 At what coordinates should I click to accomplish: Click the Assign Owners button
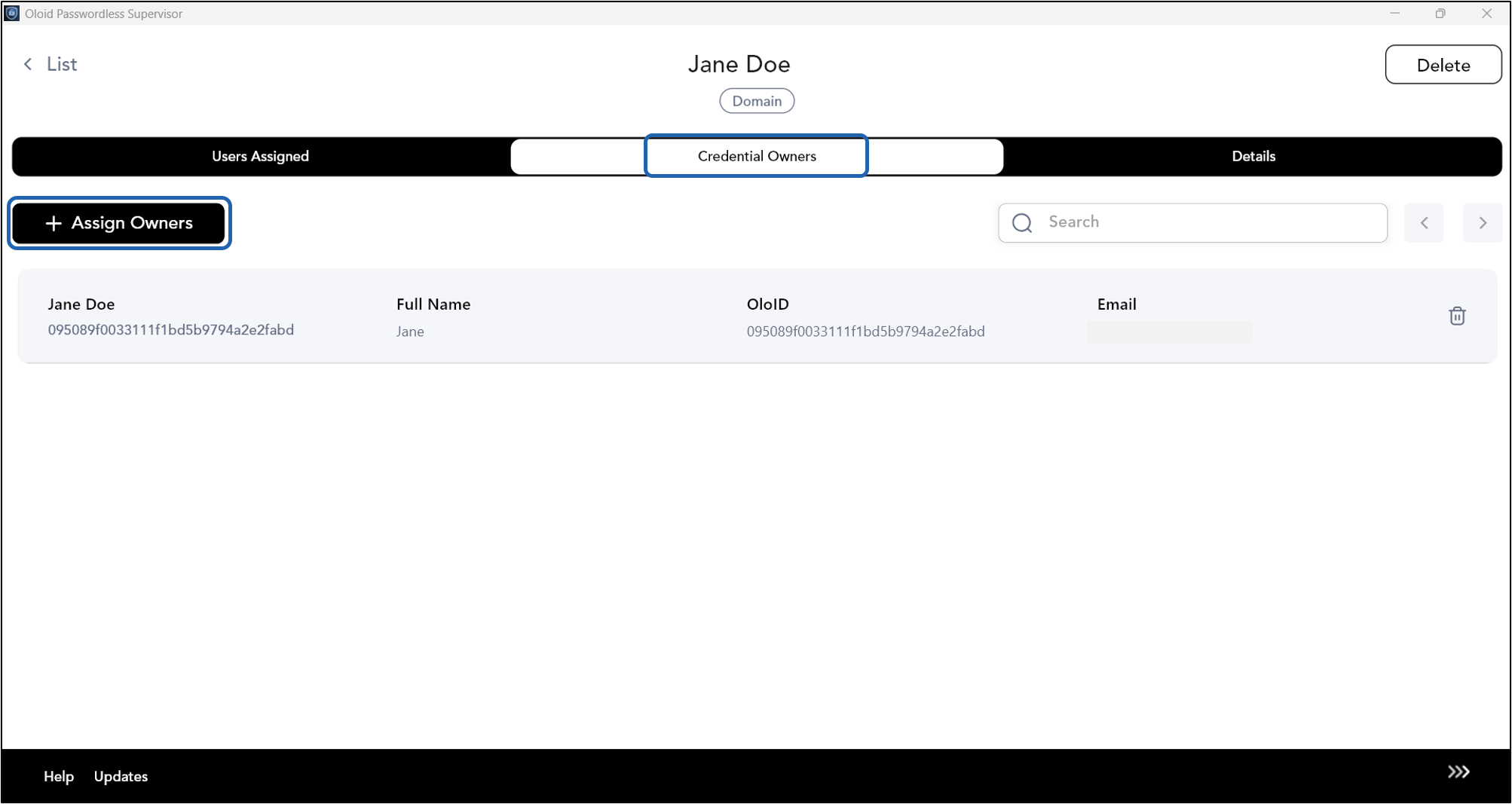119,223
